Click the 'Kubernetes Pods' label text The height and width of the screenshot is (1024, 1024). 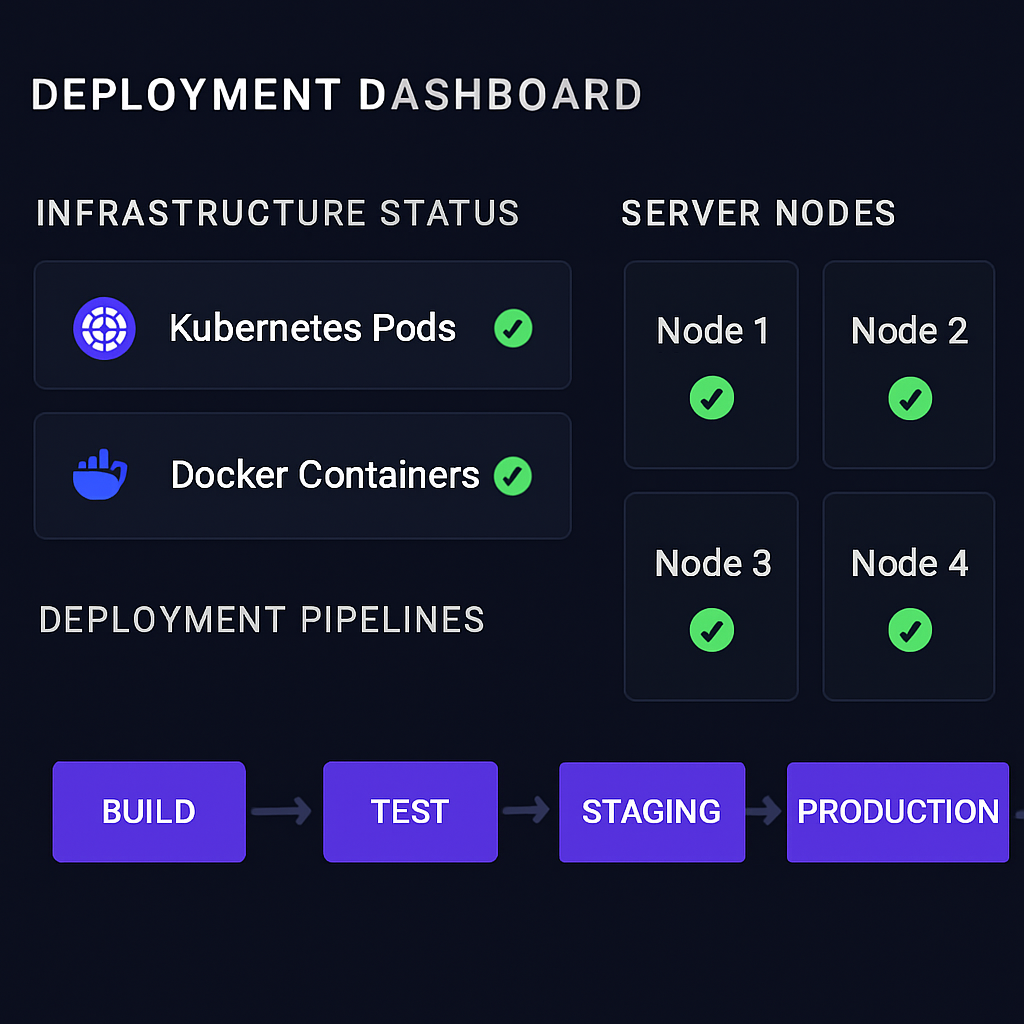[x=313, y=328]
